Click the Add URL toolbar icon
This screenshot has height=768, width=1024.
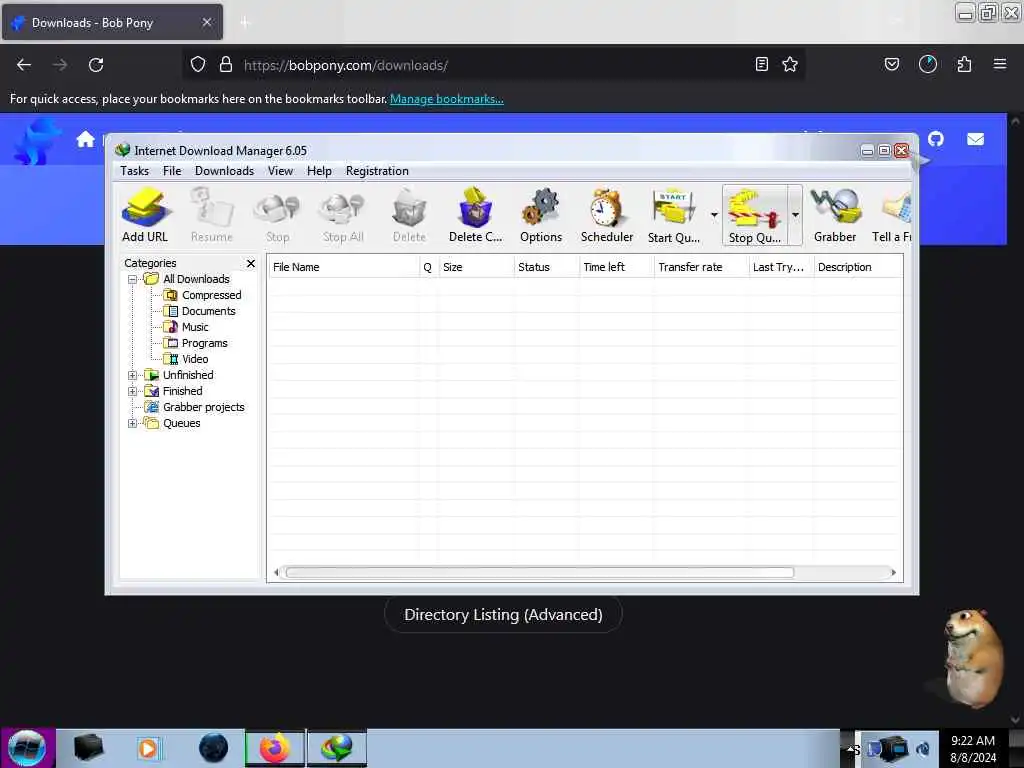coord(145,215)
